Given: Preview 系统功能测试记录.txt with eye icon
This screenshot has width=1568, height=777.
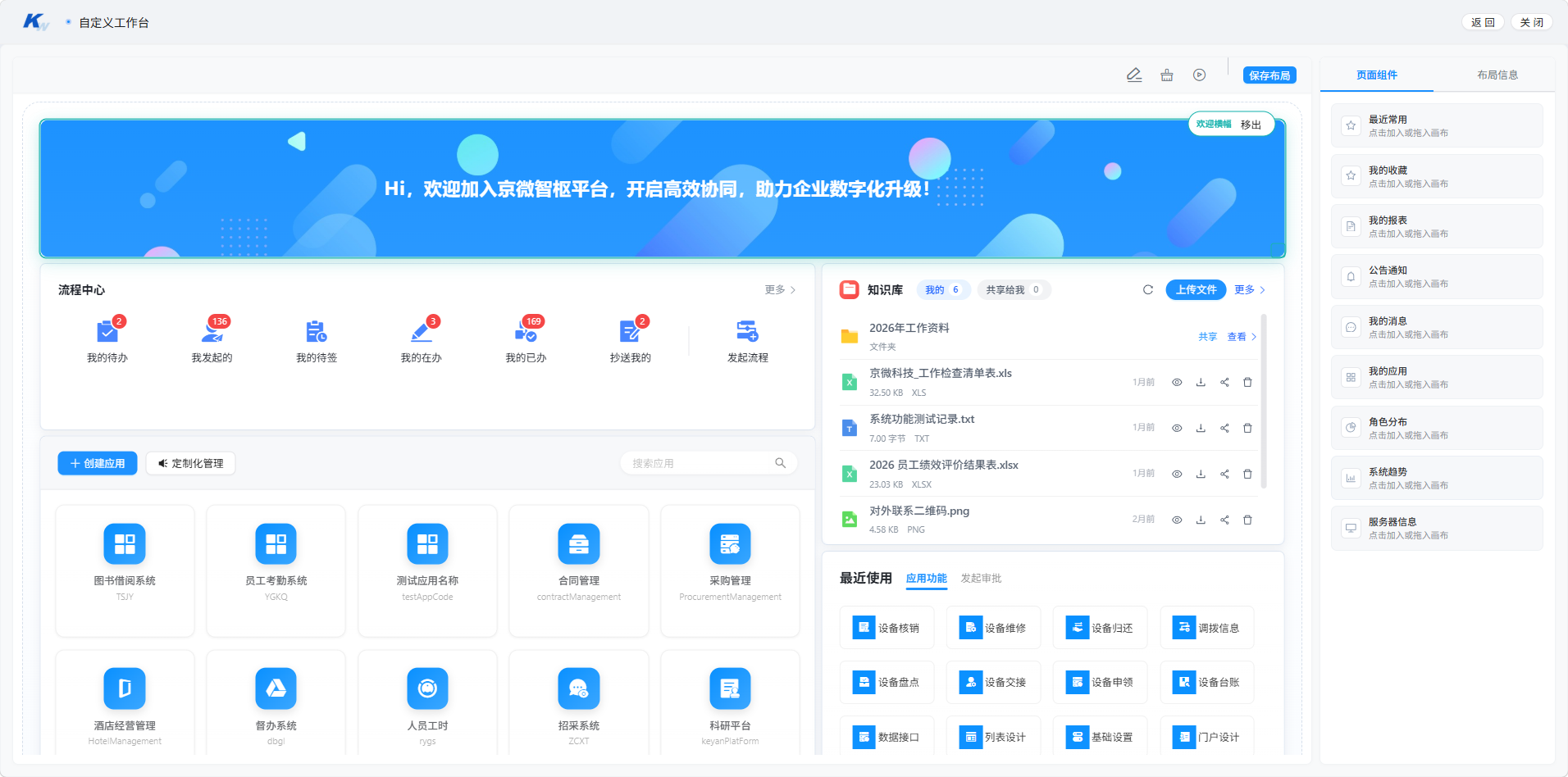Looking at the screenshot, I should tap(1177, 428).
